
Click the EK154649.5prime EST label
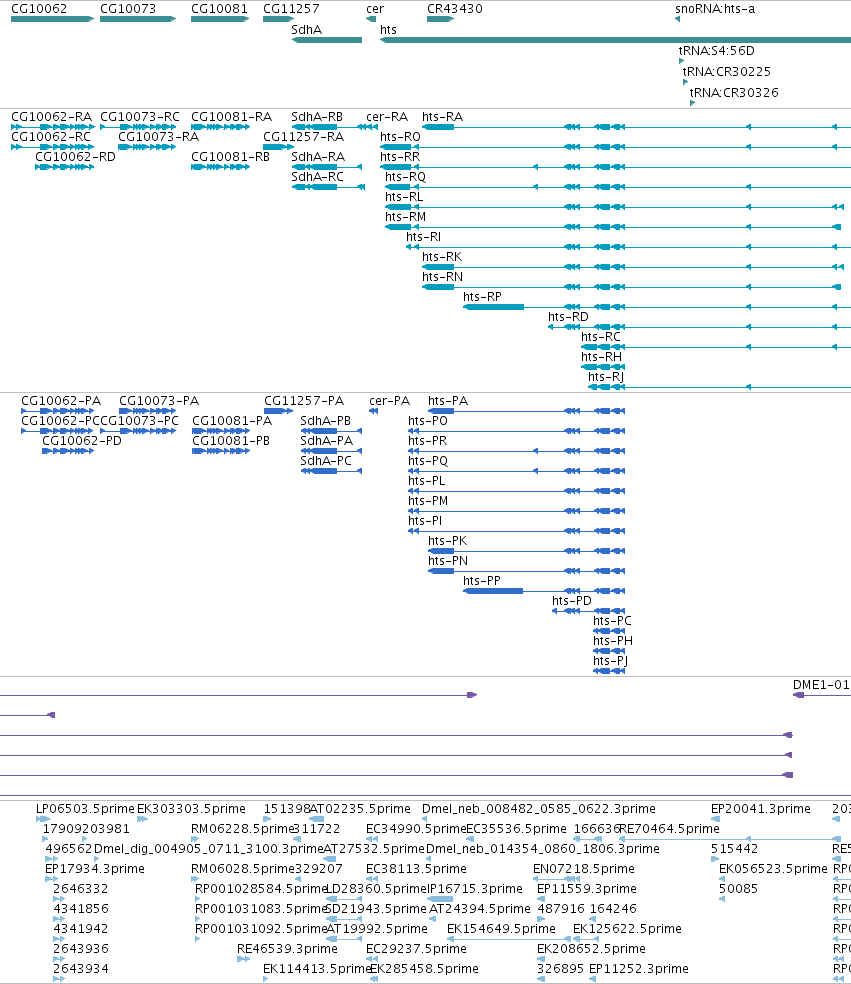click(501, 929)
